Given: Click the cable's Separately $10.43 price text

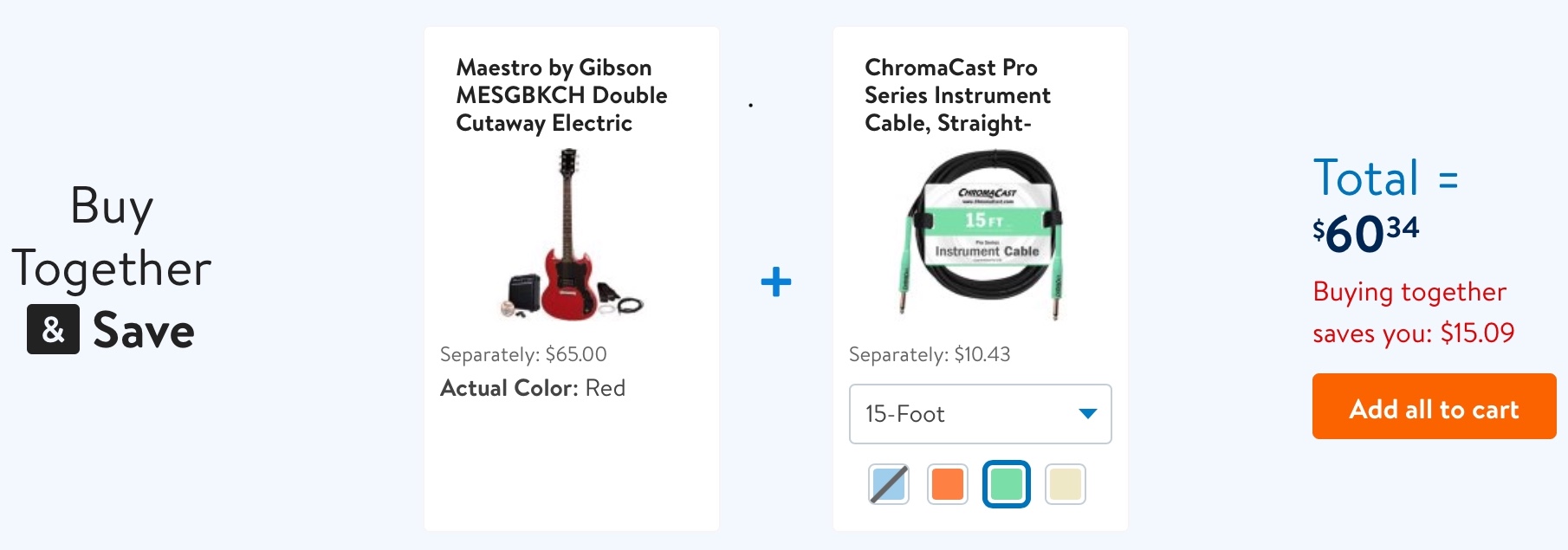Looking at the screenshot, I should [x=930, y=354].
